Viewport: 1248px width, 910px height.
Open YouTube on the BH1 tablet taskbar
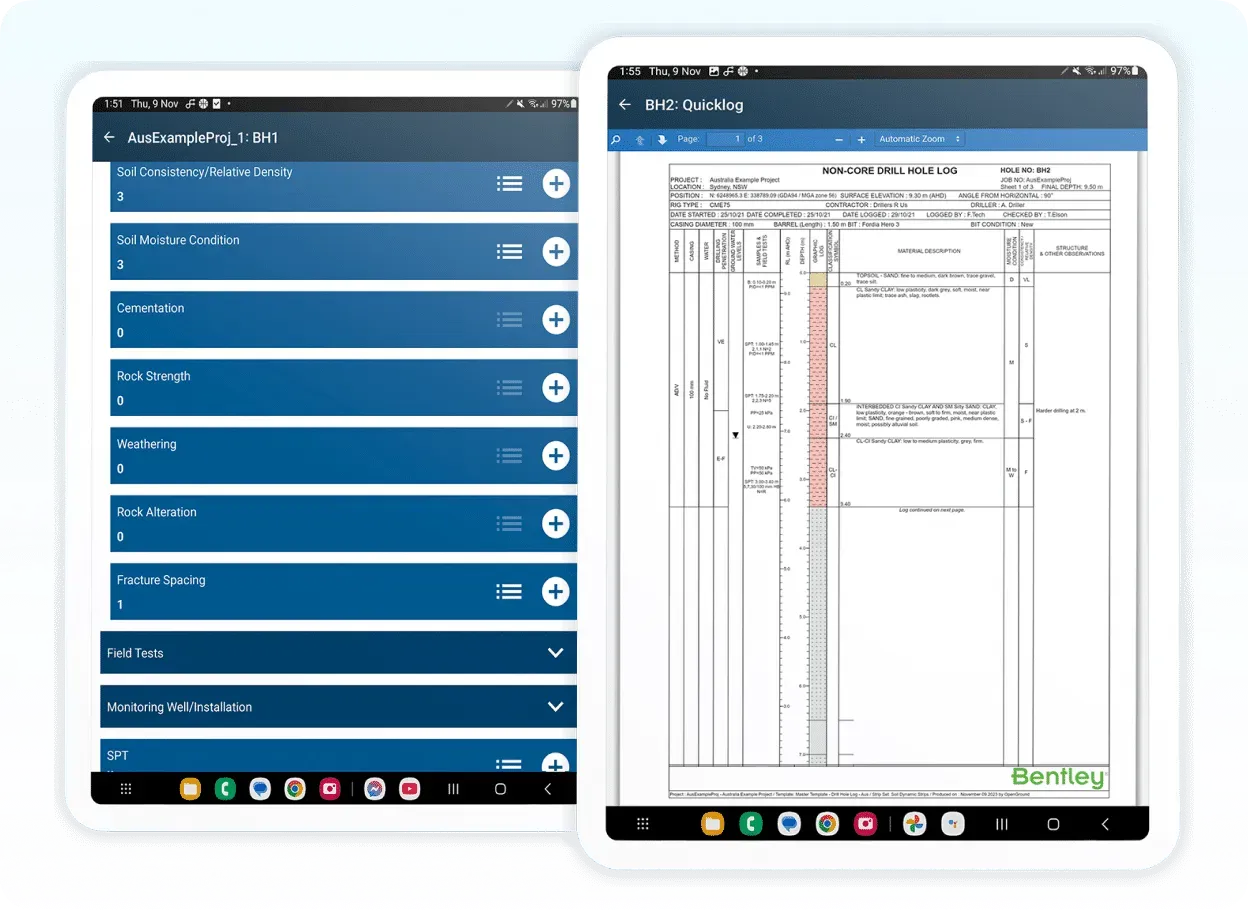pos(409,789)
